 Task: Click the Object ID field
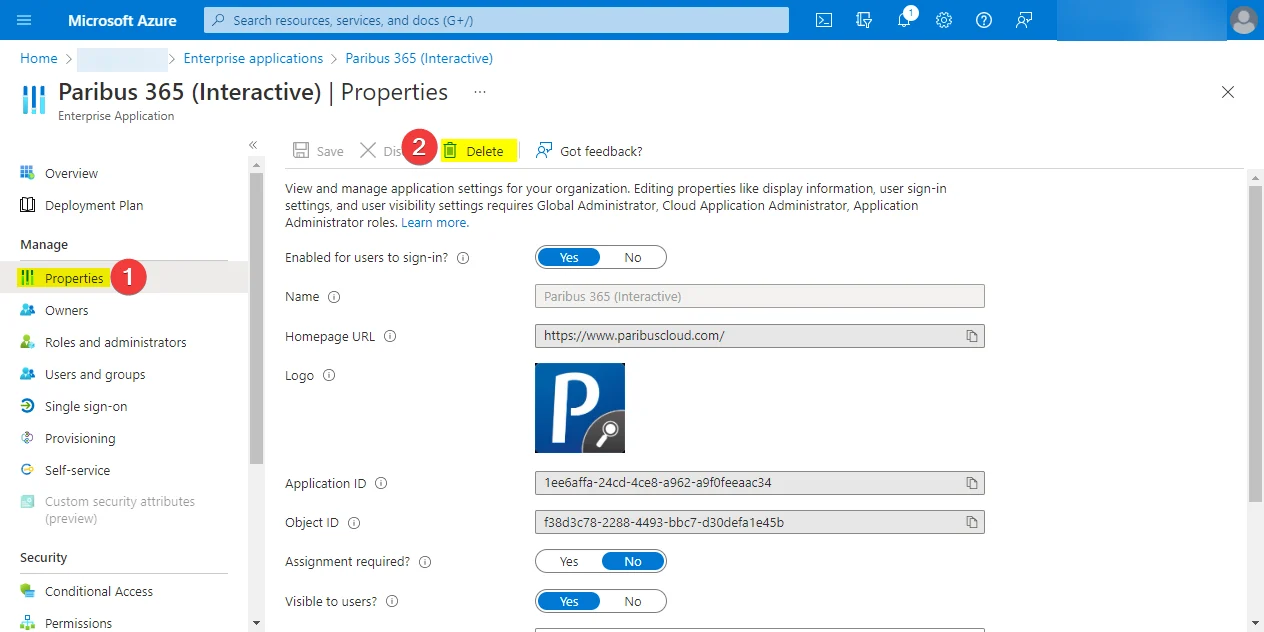click(x=760, y=522)
